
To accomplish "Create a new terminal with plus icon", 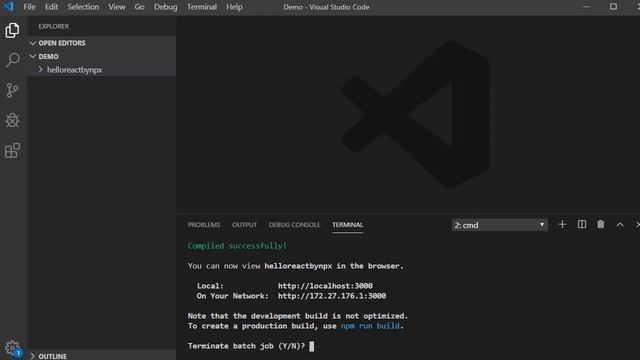I will 562,224.
